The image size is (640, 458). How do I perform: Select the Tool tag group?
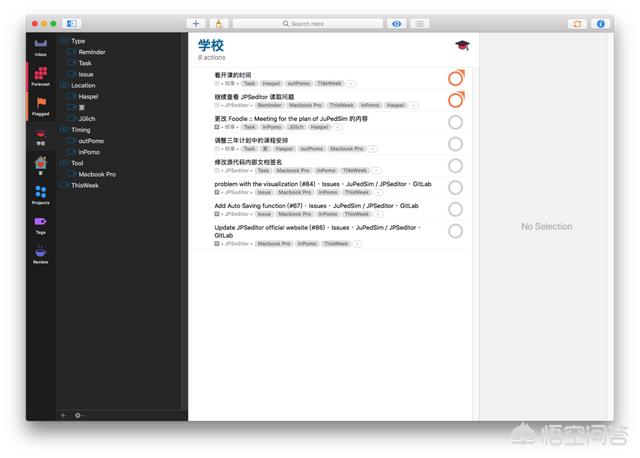[x=77, y=163]
